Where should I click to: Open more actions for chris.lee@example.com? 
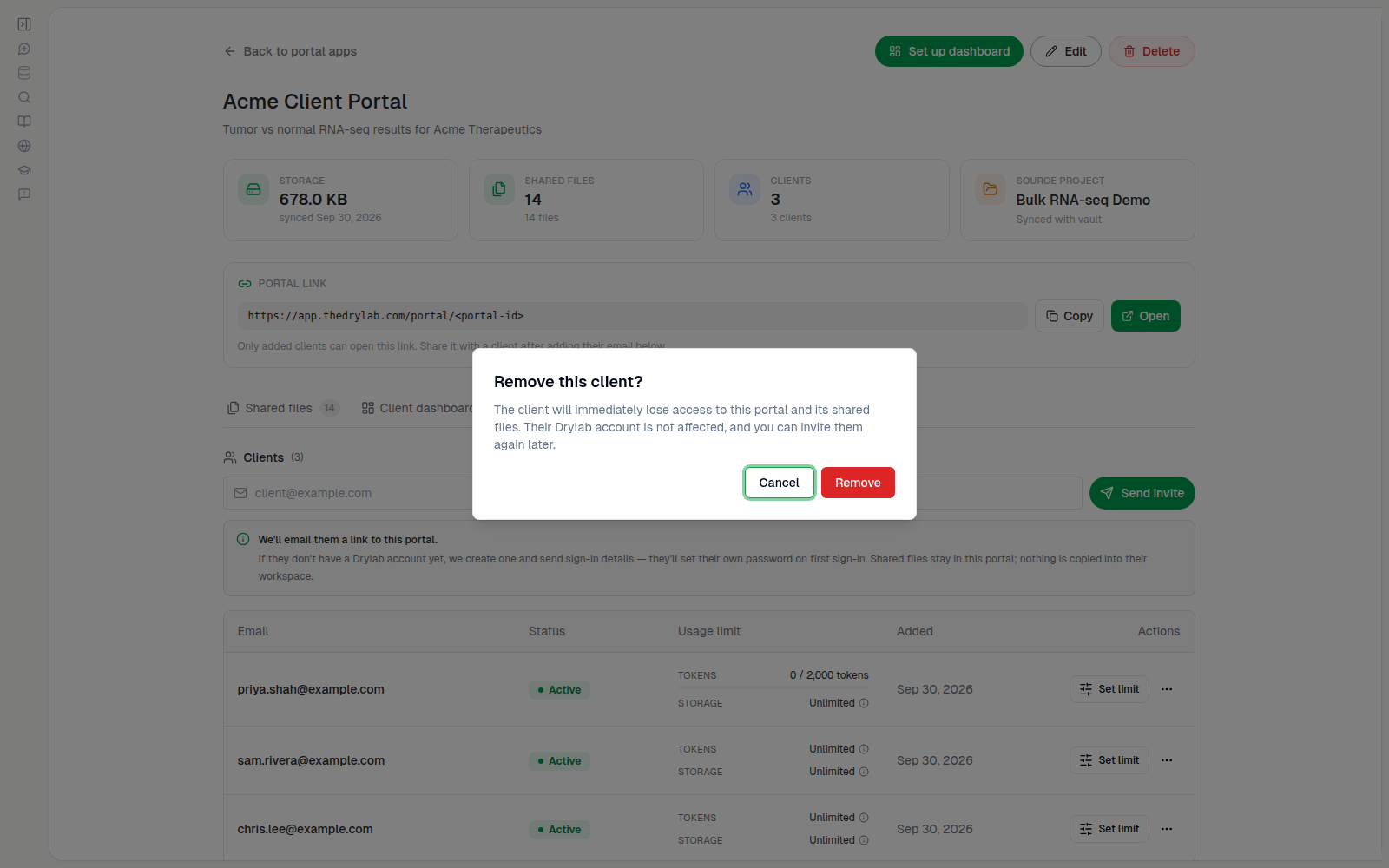coord(1167,829)
